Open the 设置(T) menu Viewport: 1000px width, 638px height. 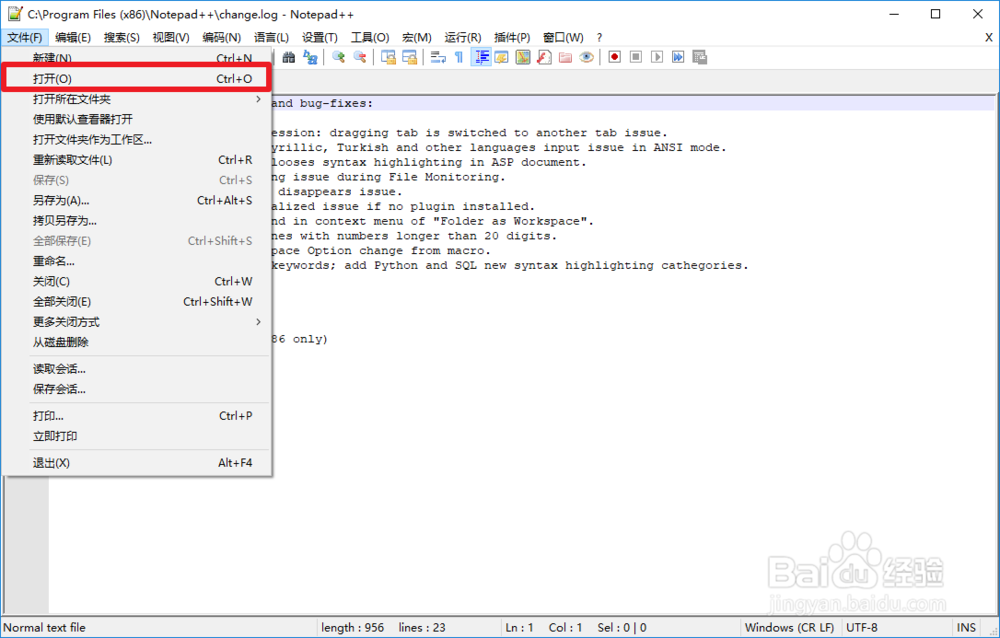tap(320, 38)
